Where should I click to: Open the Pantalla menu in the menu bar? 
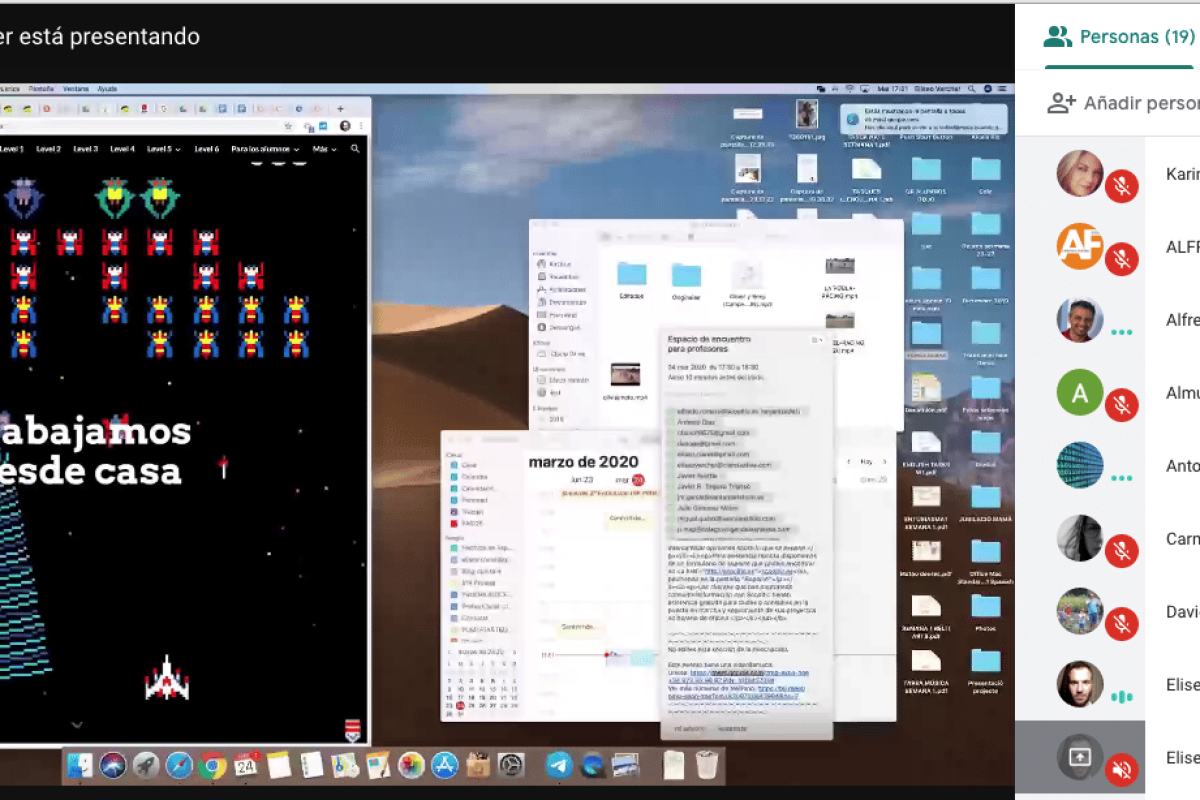(43, 88)
